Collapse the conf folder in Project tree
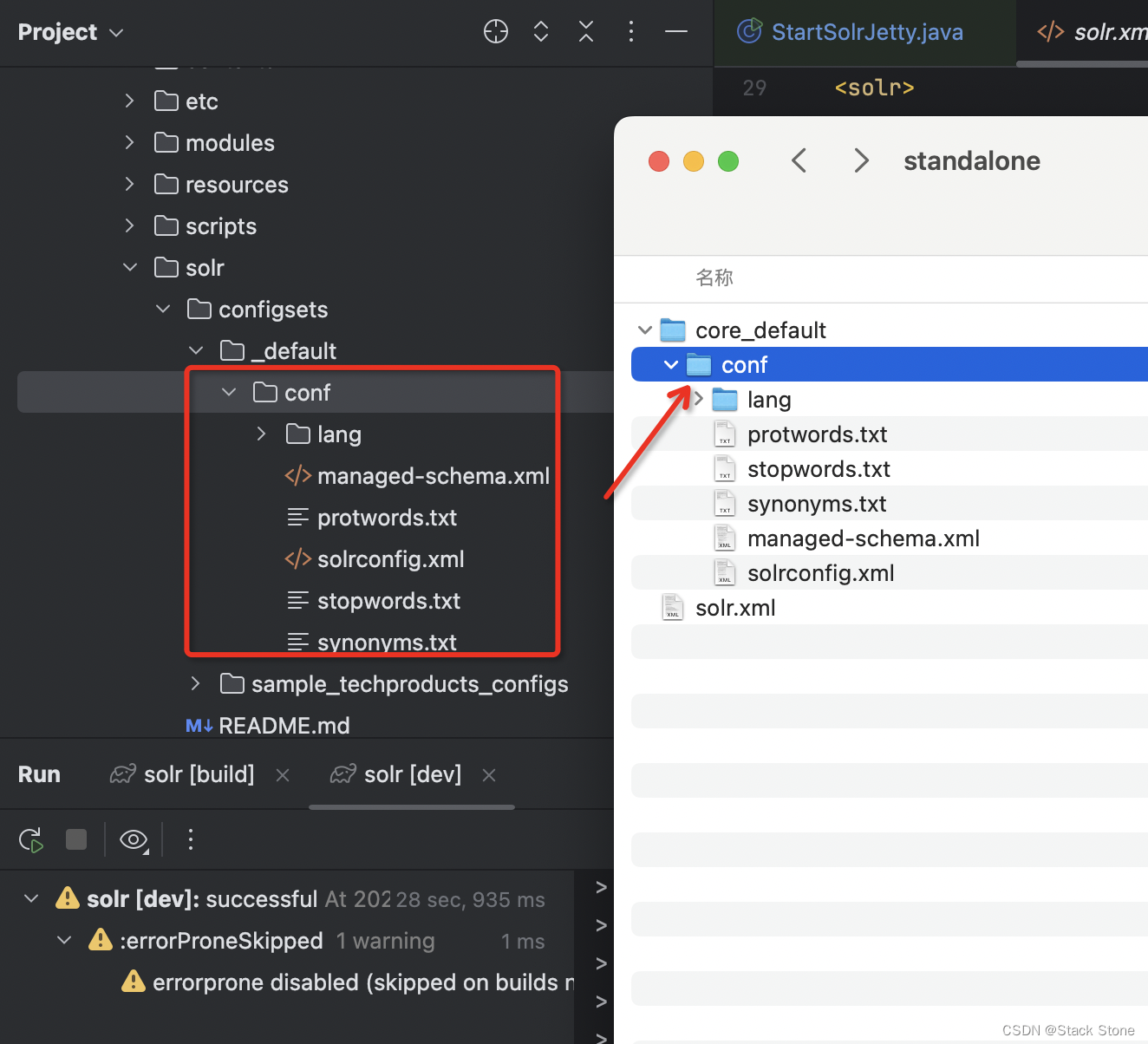Viewport: 1148px width, 1044px height. 229,392
